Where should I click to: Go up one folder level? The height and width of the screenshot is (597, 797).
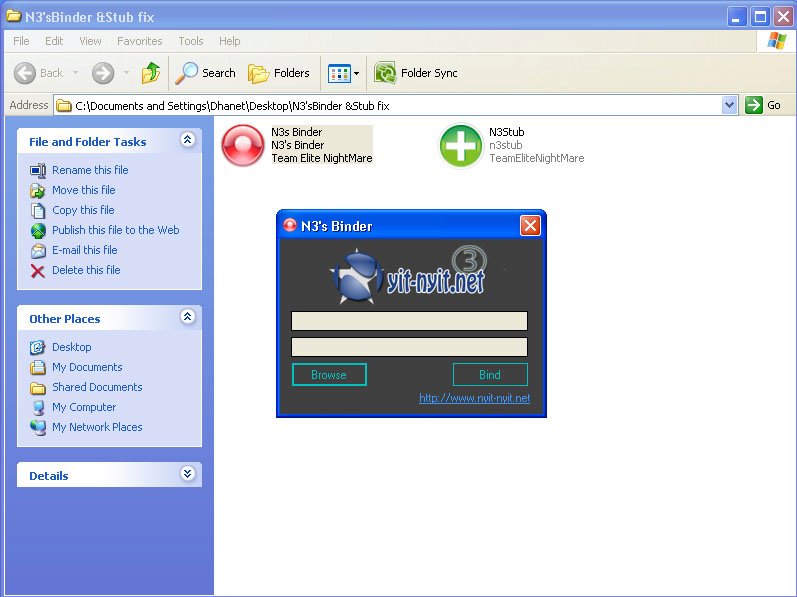(x=150, y=73)
